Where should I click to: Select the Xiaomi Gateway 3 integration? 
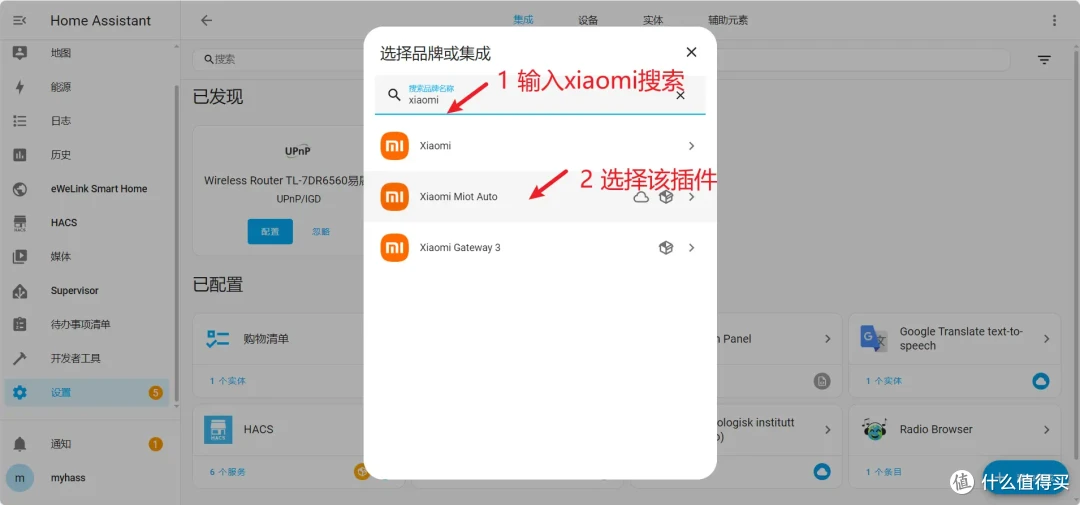(540, 247)
